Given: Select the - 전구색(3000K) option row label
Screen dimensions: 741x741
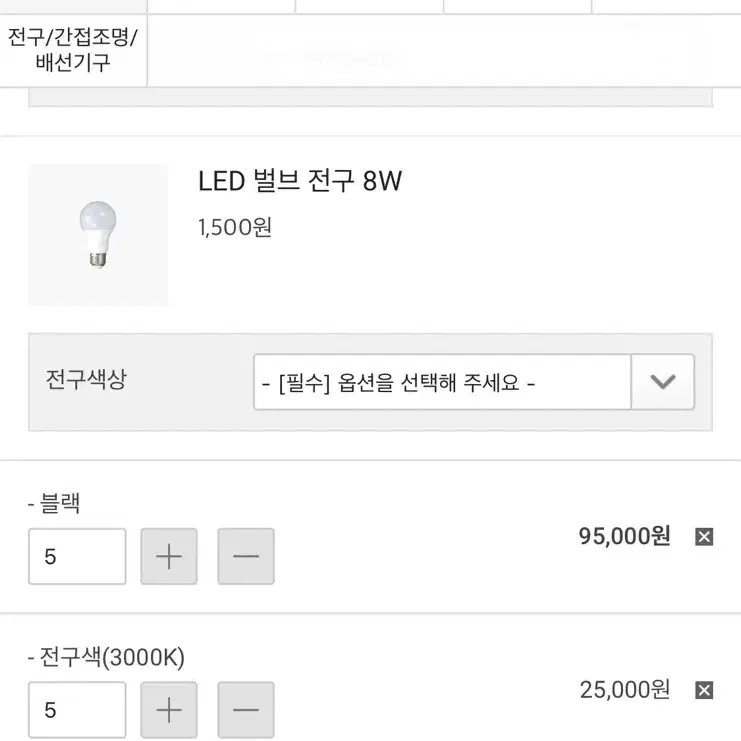Looking at the screenshot, I should (x=106, y=657).
